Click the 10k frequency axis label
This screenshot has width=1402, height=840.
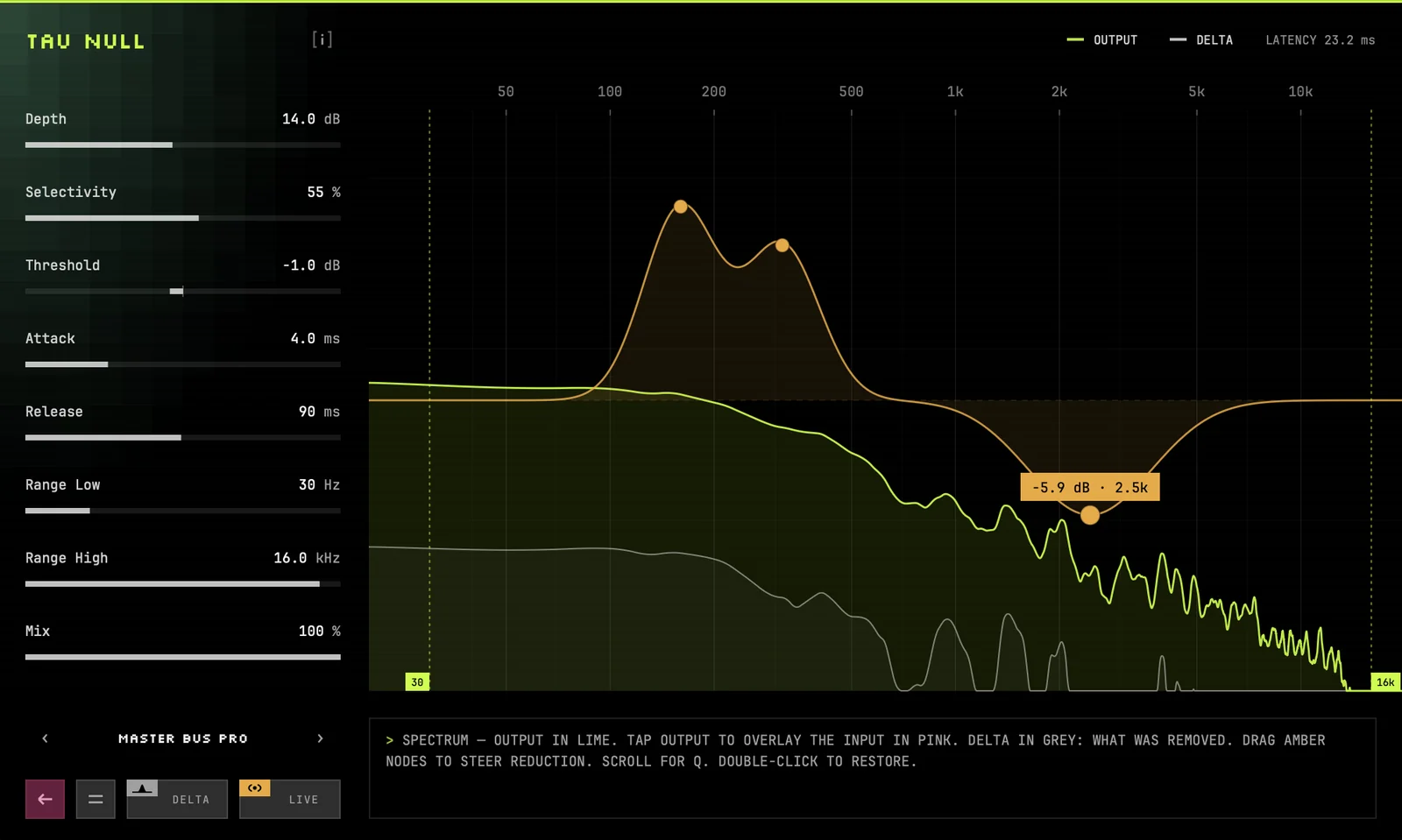click(x=1300, y=91)
